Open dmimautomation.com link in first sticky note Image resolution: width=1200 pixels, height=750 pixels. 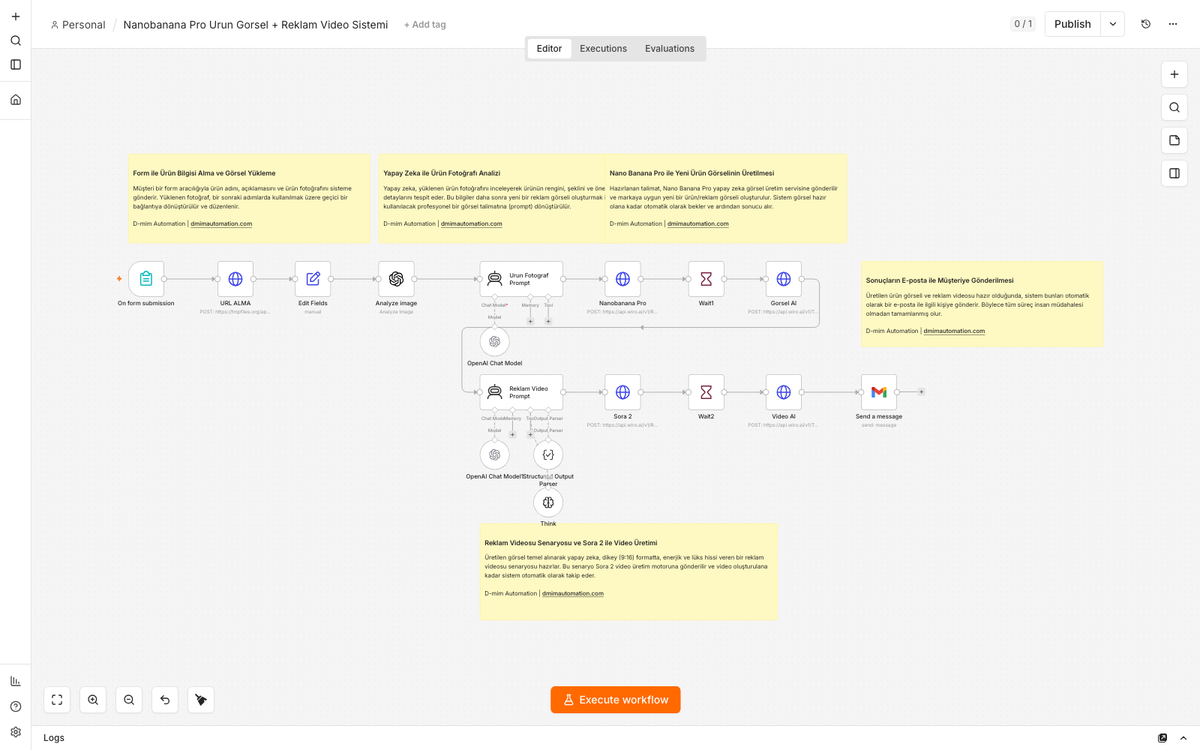(221, 224)
